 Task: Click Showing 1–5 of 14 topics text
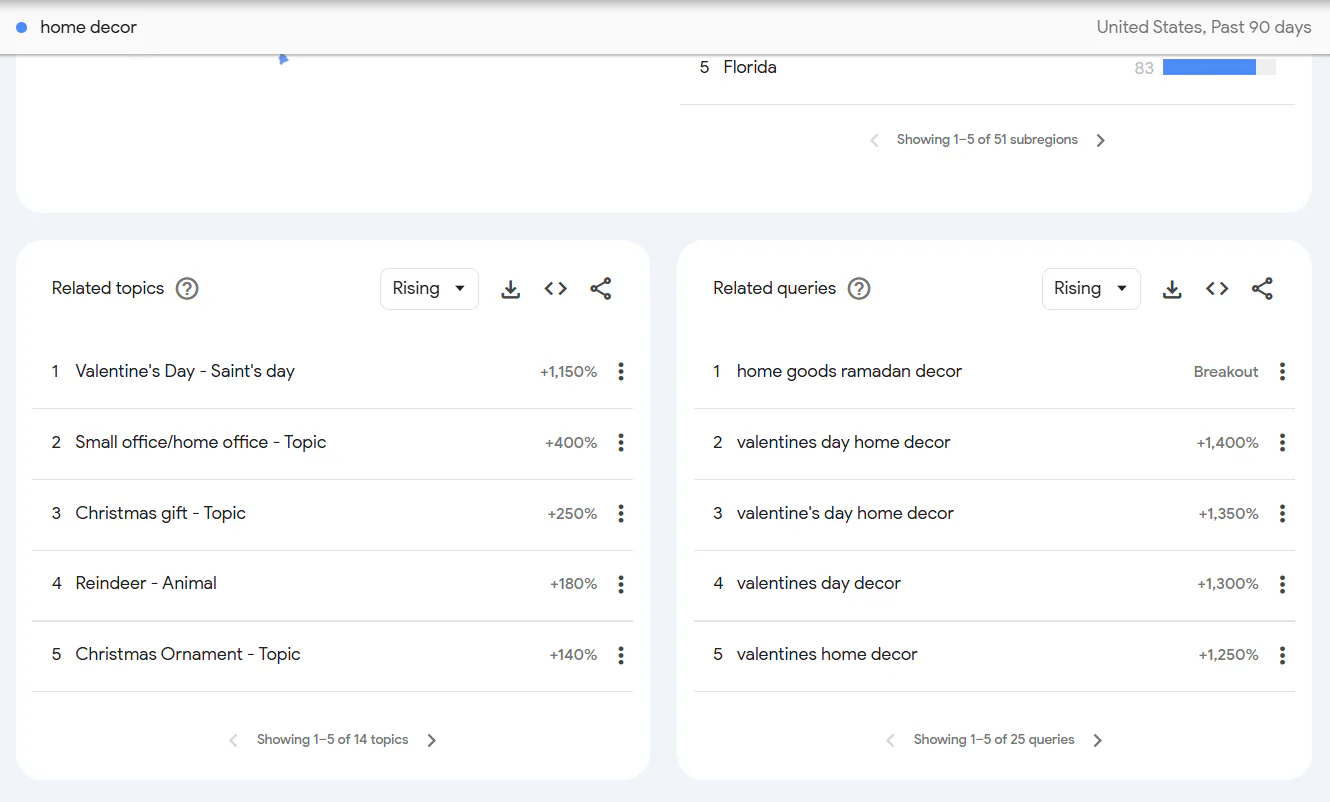[x=332, y=740]
